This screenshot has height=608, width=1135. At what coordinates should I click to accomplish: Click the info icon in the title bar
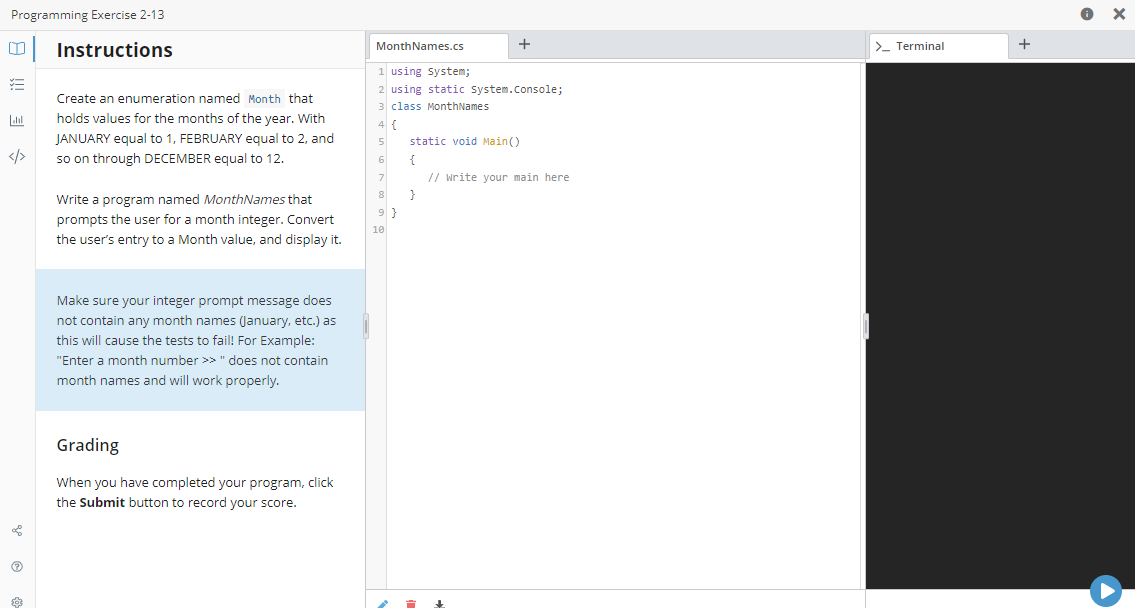point(1087,14)
